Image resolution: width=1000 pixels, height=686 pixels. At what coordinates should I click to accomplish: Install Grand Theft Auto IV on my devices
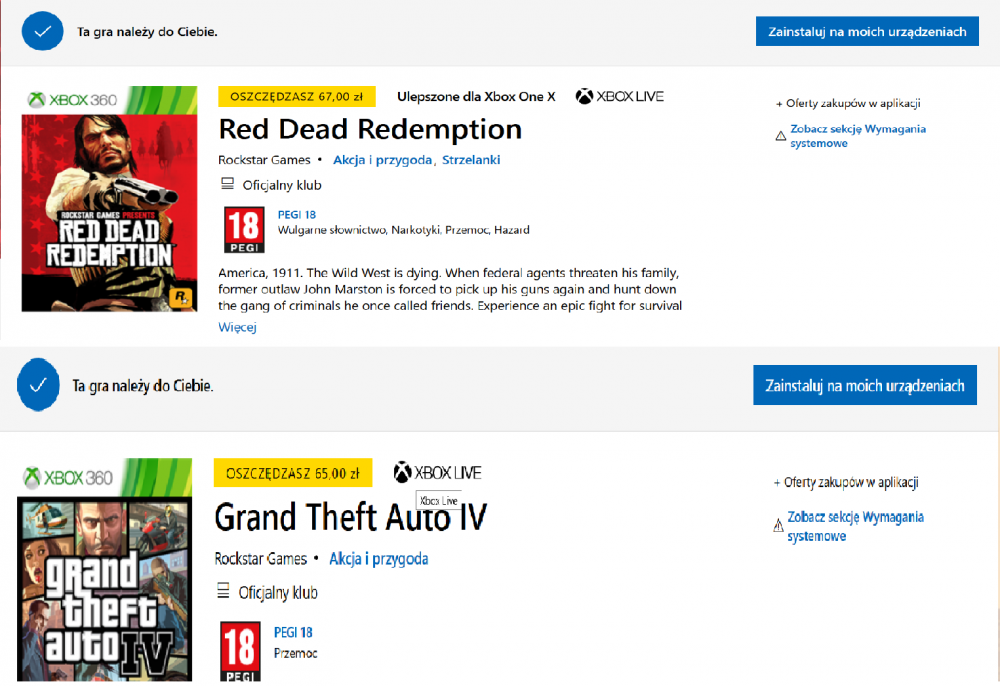[864, 385]
